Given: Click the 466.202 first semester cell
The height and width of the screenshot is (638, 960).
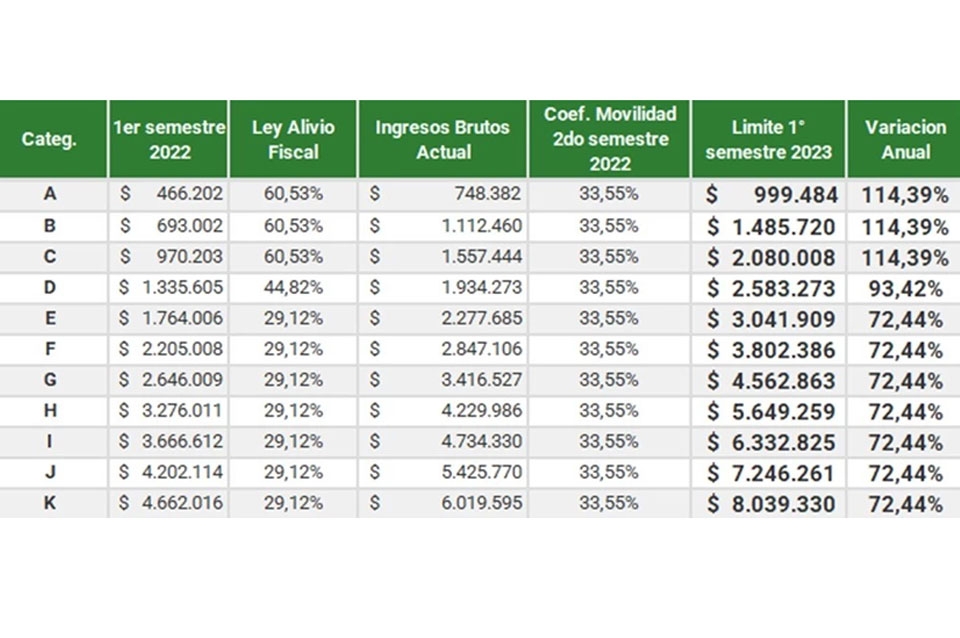Looking at the screenshot, I should click(189, 195).
